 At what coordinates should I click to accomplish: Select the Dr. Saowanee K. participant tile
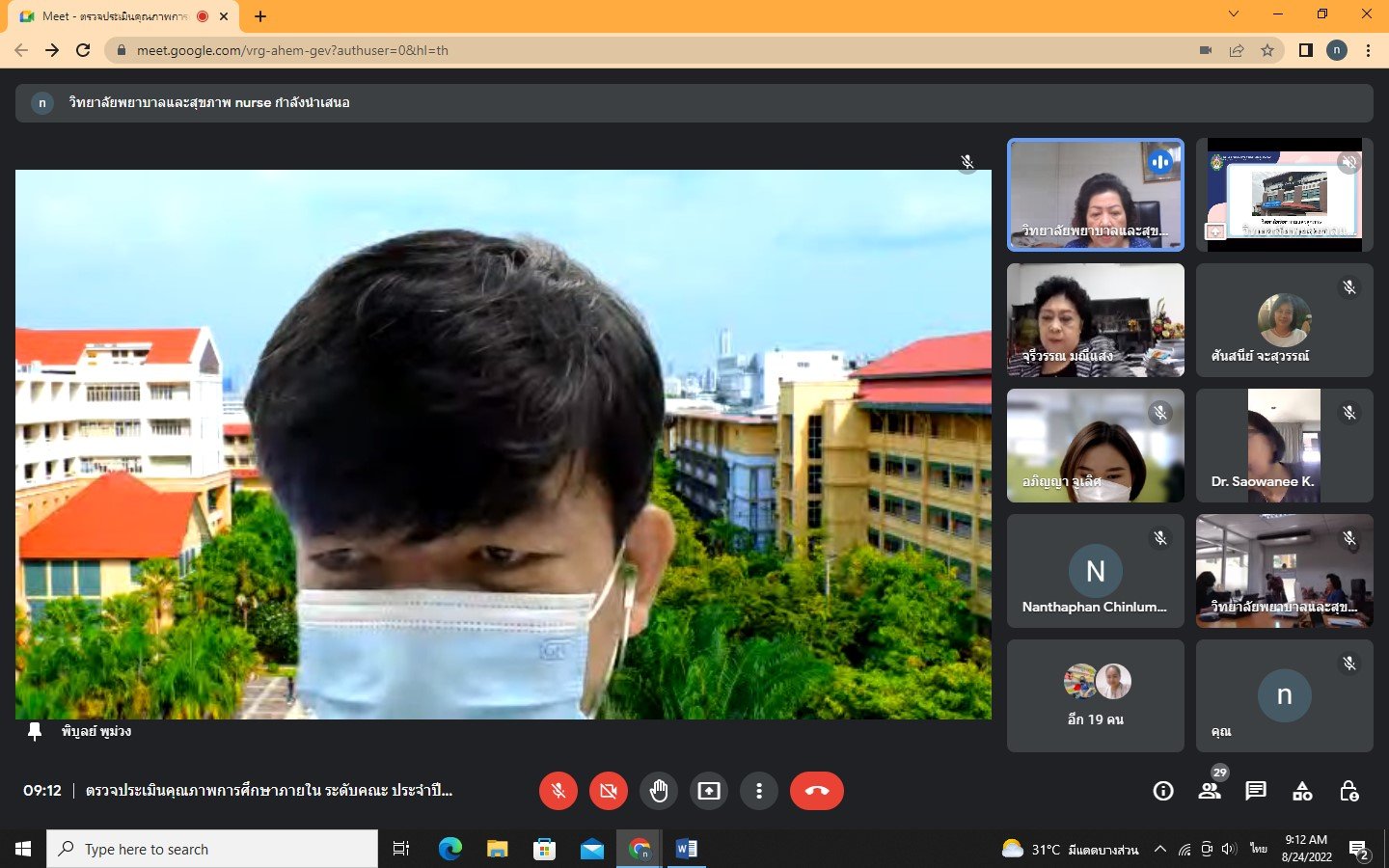(1284, 446)
